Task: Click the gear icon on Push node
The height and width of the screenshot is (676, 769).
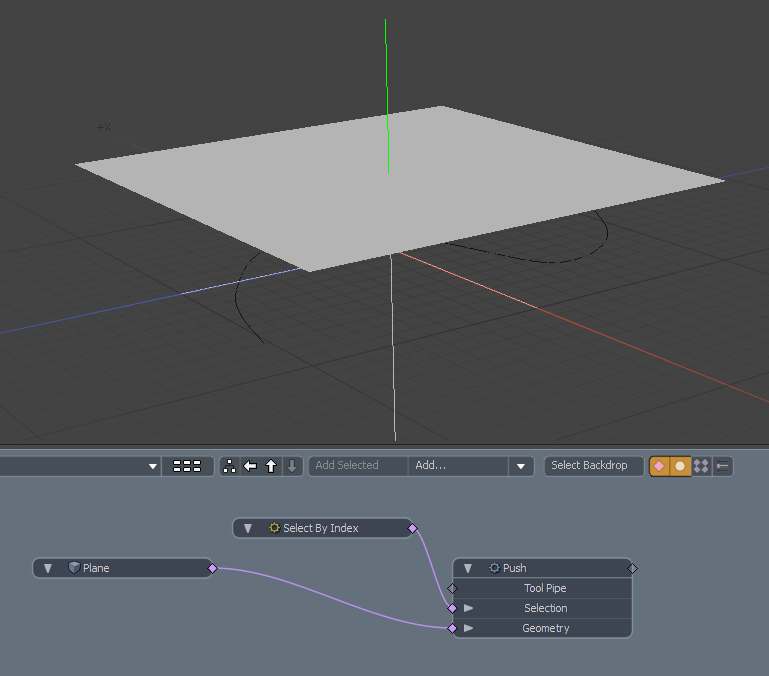Action: coord(494,568)
